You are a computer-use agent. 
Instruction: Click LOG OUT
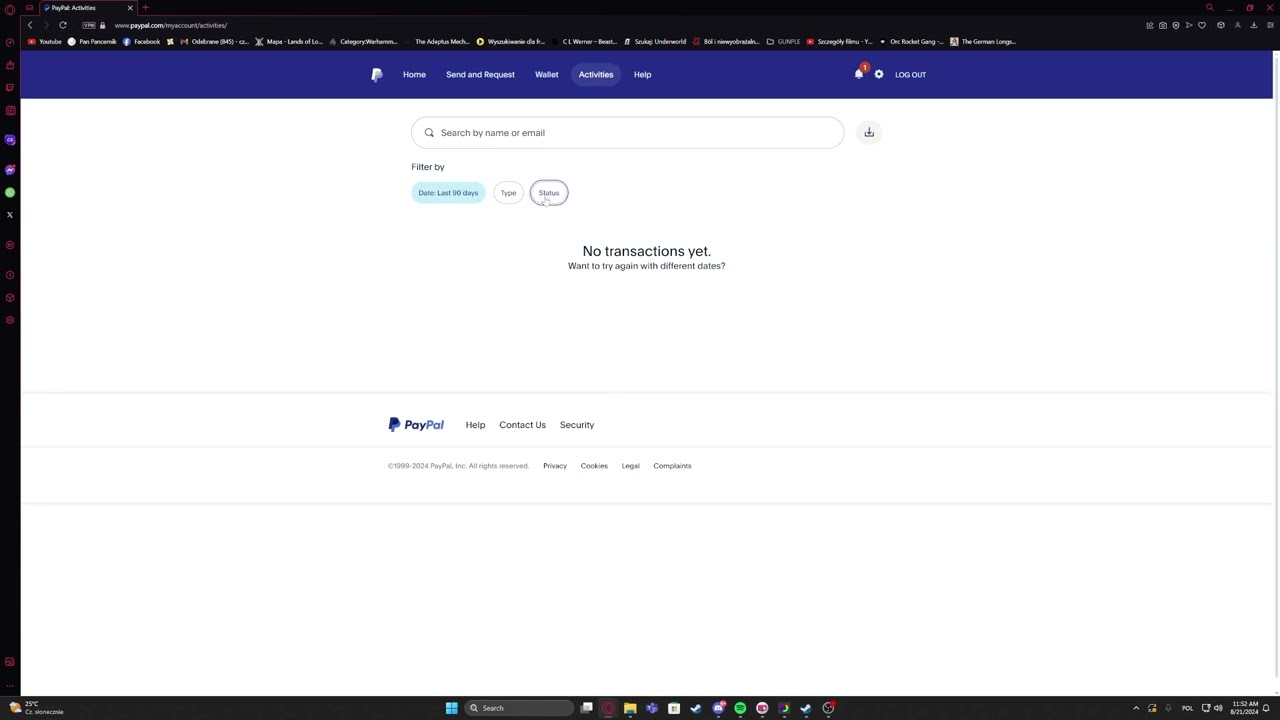tap(910, 75)
